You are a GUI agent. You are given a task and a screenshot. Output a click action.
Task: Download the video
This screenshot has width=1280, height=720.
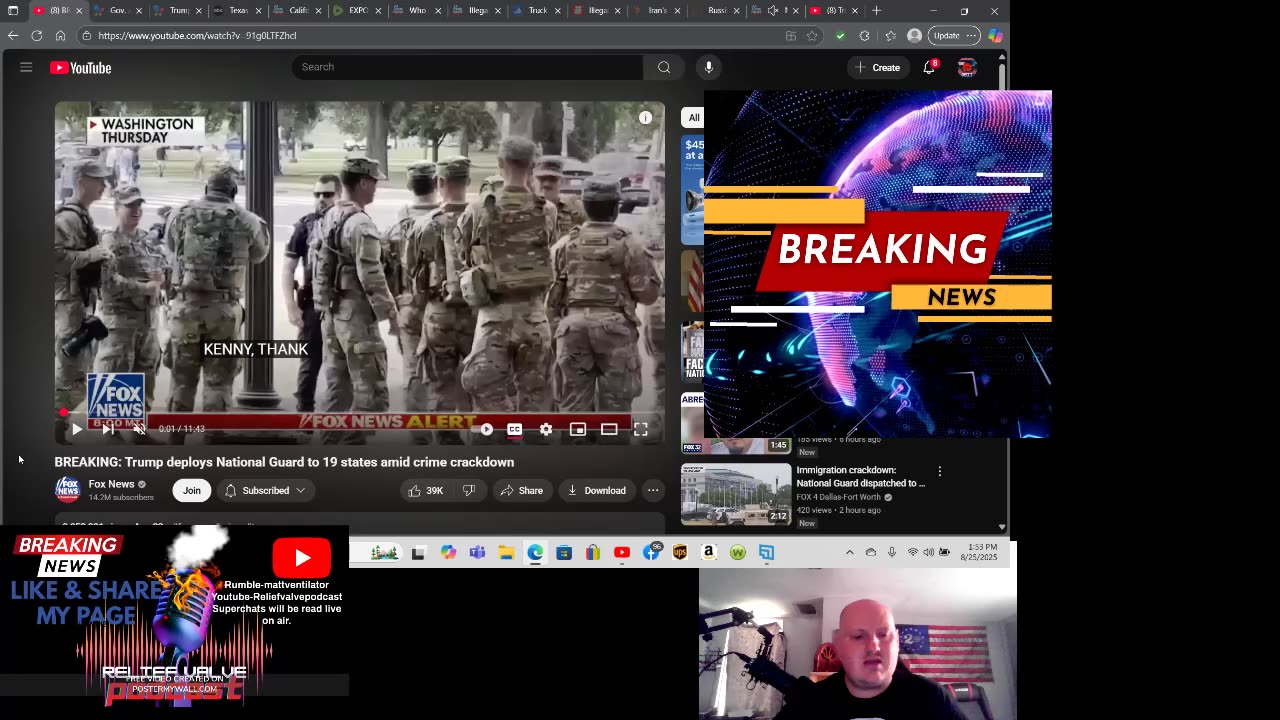click(596, 490)
